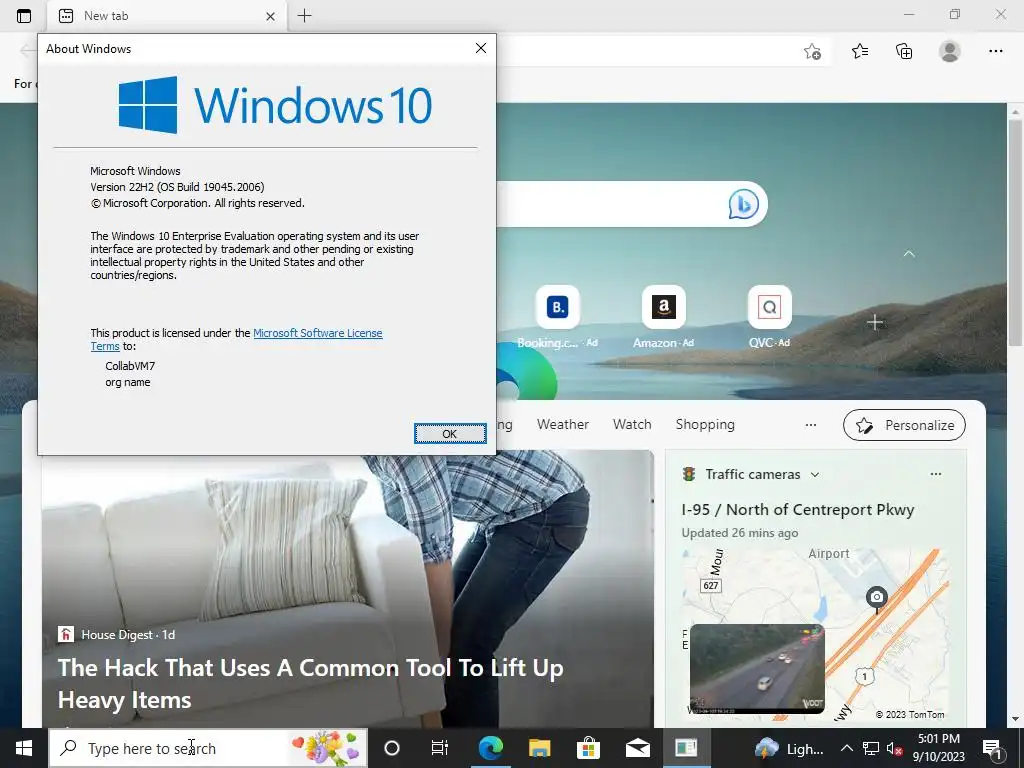The width and height of the screenshot is (1024, 768).
Task: Open a new tab with the plus button
Action: [x=304, y=16]
